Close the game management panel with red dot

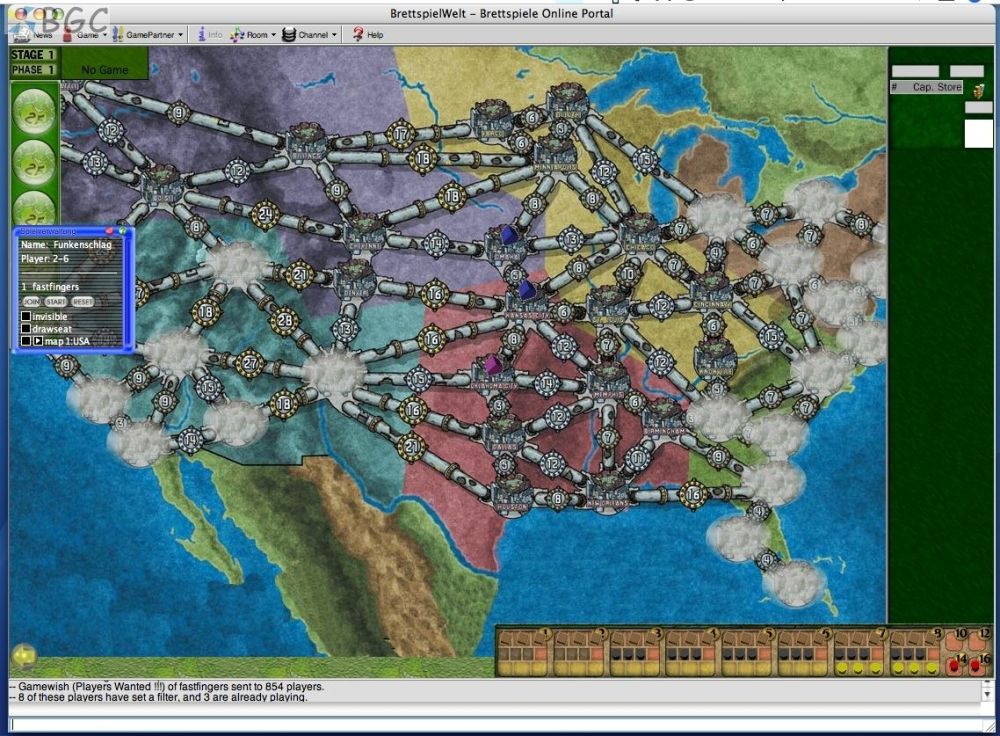pos(109,231)
